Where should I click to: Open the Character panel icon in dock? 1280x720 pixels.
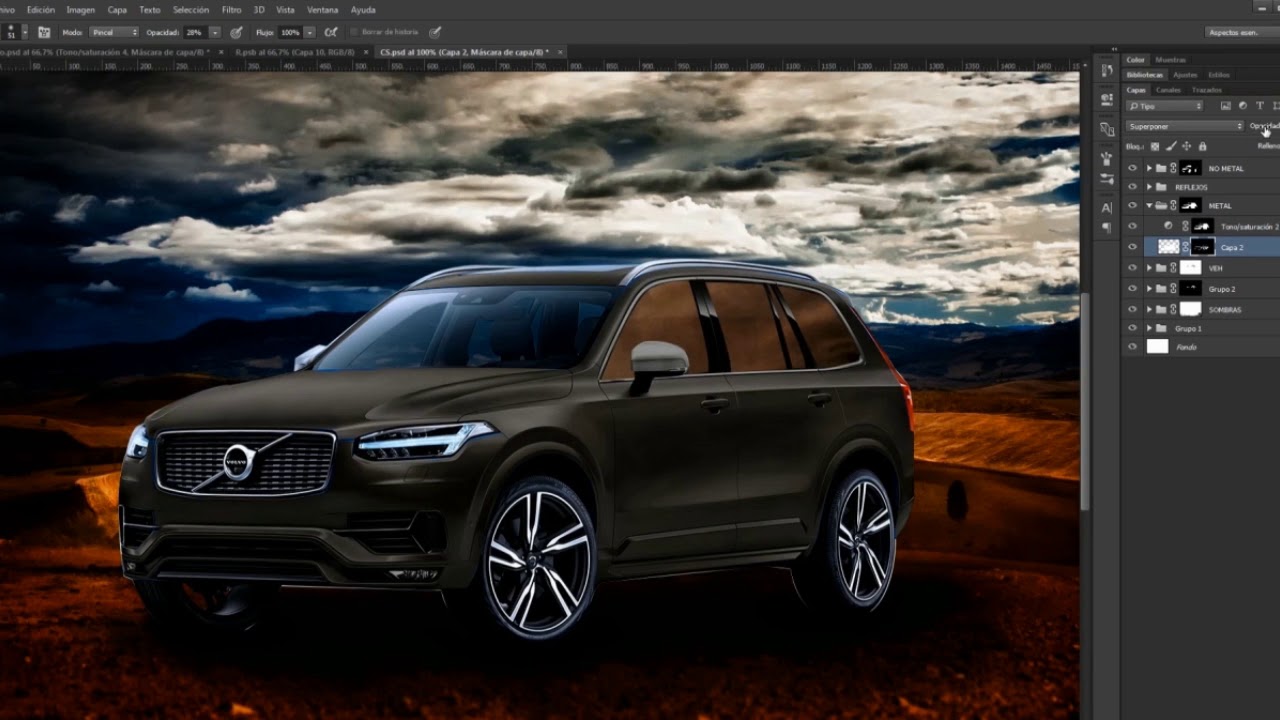(x=1107, y=208)
